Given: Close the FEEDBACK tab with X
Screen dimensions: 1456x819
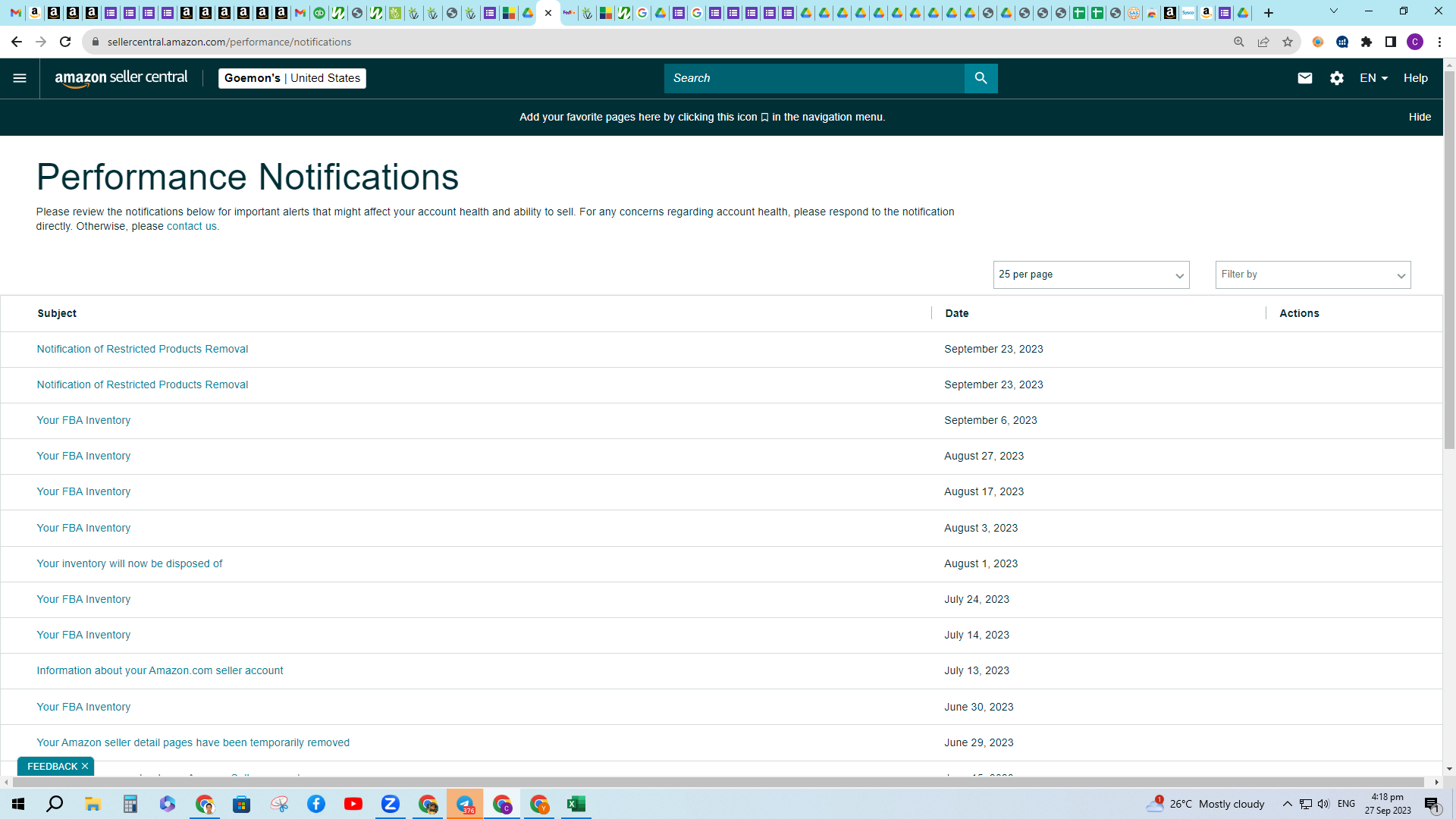Looking at the screenshot, I should click(85, 766).
